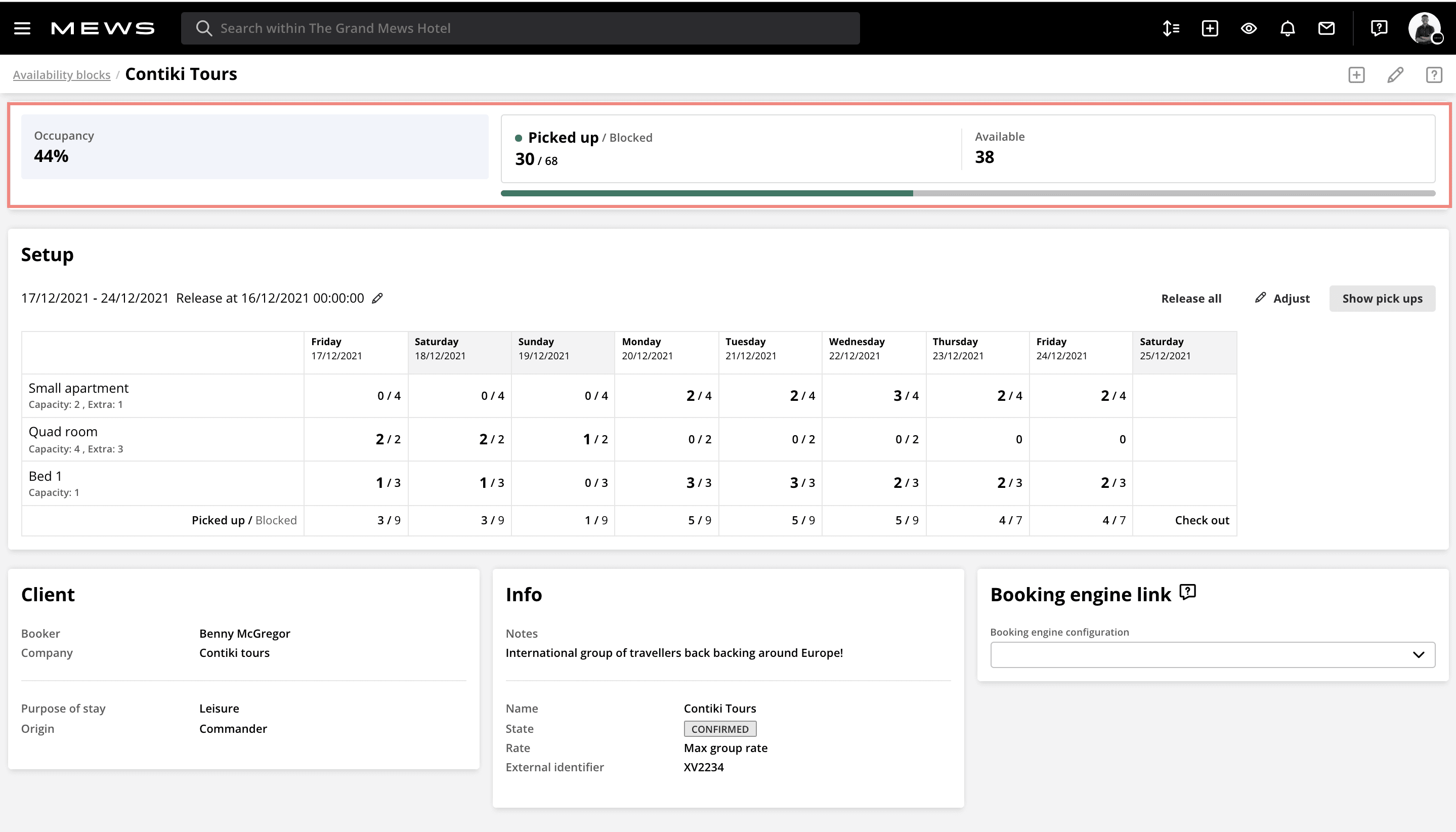Click the plus square icon in top bar
Viewport: 1456px width, 832px height.
[1210, 28]
